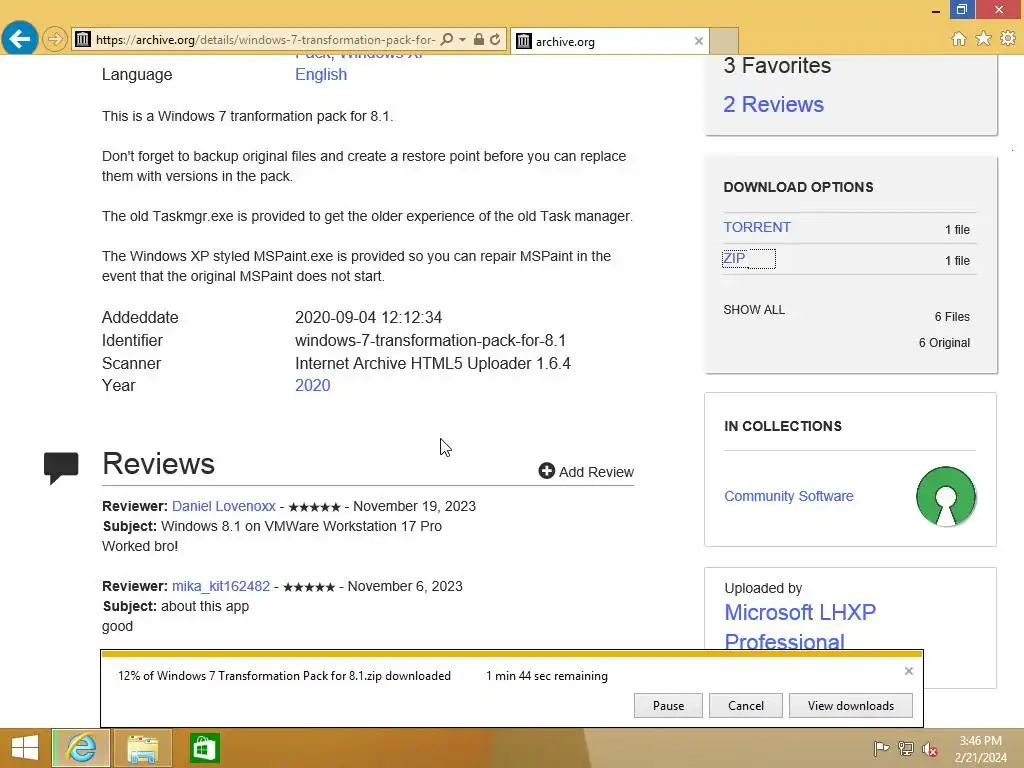Click the search magnifier in address bar

pos(447,40)
